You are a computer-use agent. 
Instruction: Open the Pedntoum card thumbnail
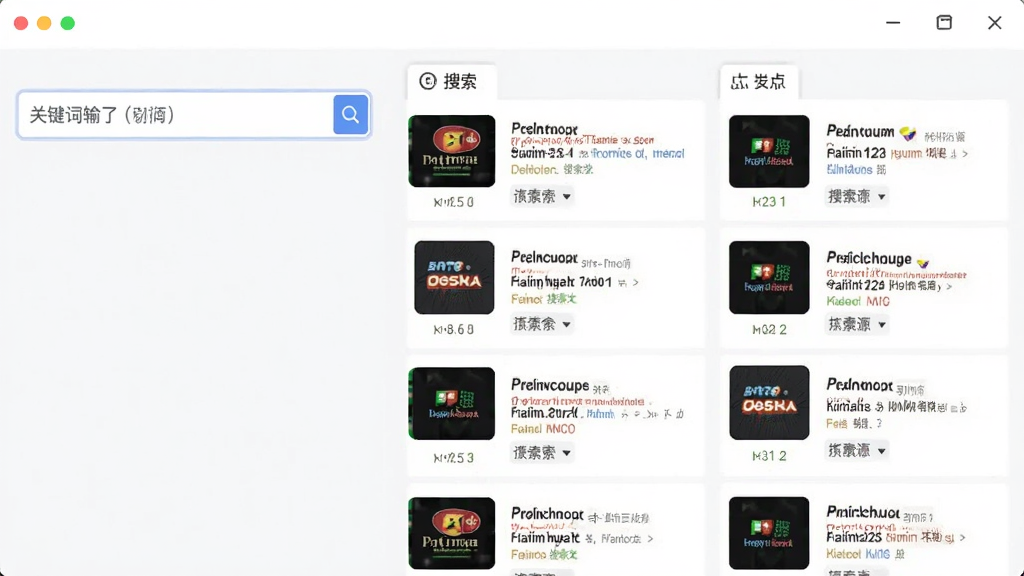[x=769, y=152]
